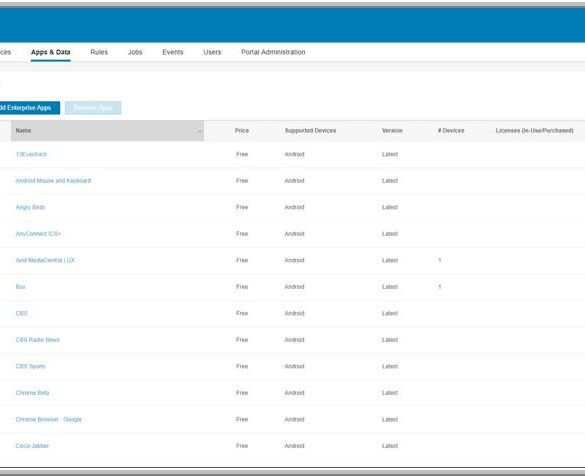
Task: Open the Events tab
Action: 173,52
